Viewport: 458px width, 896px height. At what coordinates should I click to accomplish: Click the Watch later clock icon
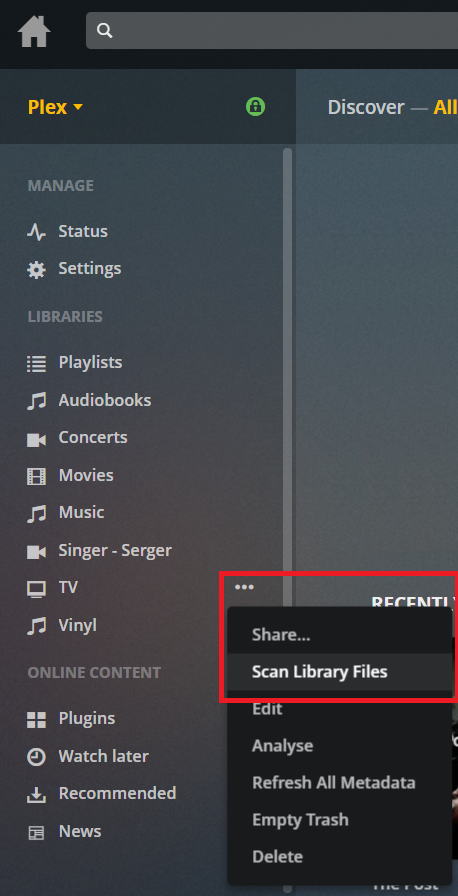[x=37, y=757]
